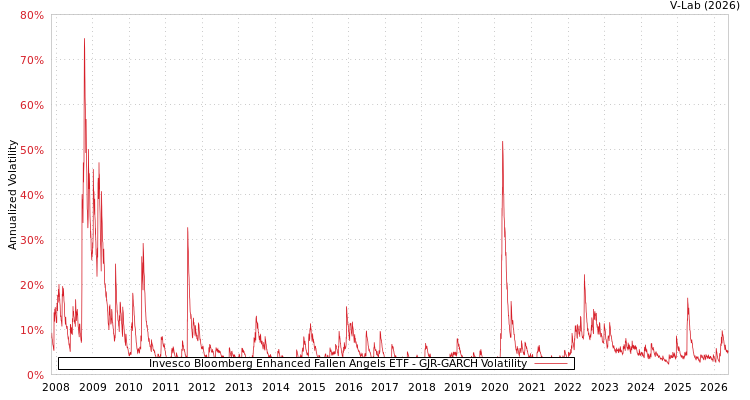Click the 2011 x-axis label

pyautogui.click(x=165, y=387)
